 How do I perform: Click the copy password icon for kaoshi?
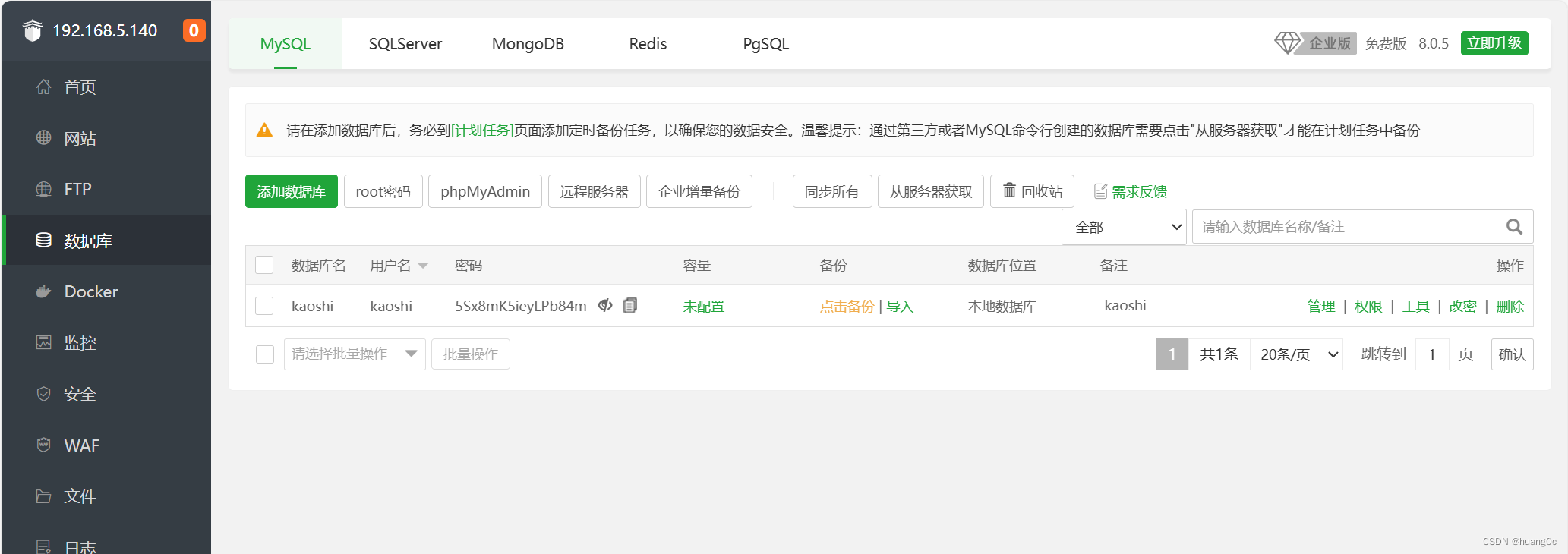(x=630, y=305)
